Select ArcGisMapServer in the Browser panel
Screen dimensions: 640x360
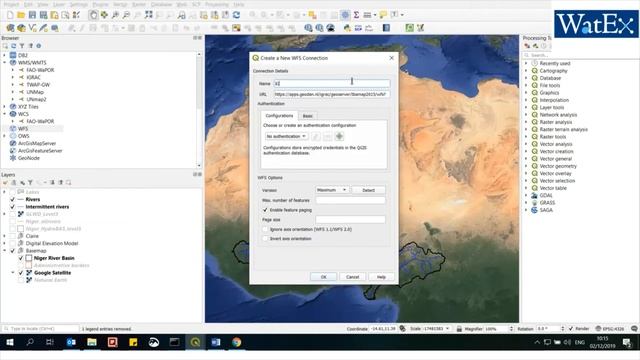coord(37,143)
